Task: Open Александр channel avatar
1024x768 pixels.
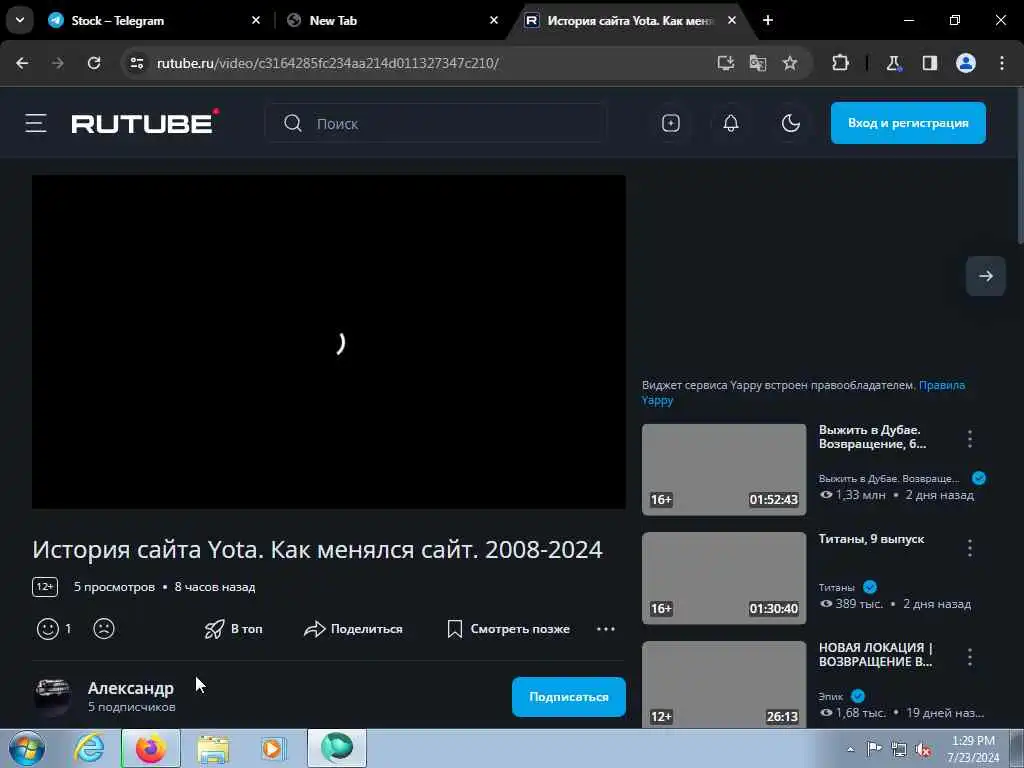Action: pos(52,697)
